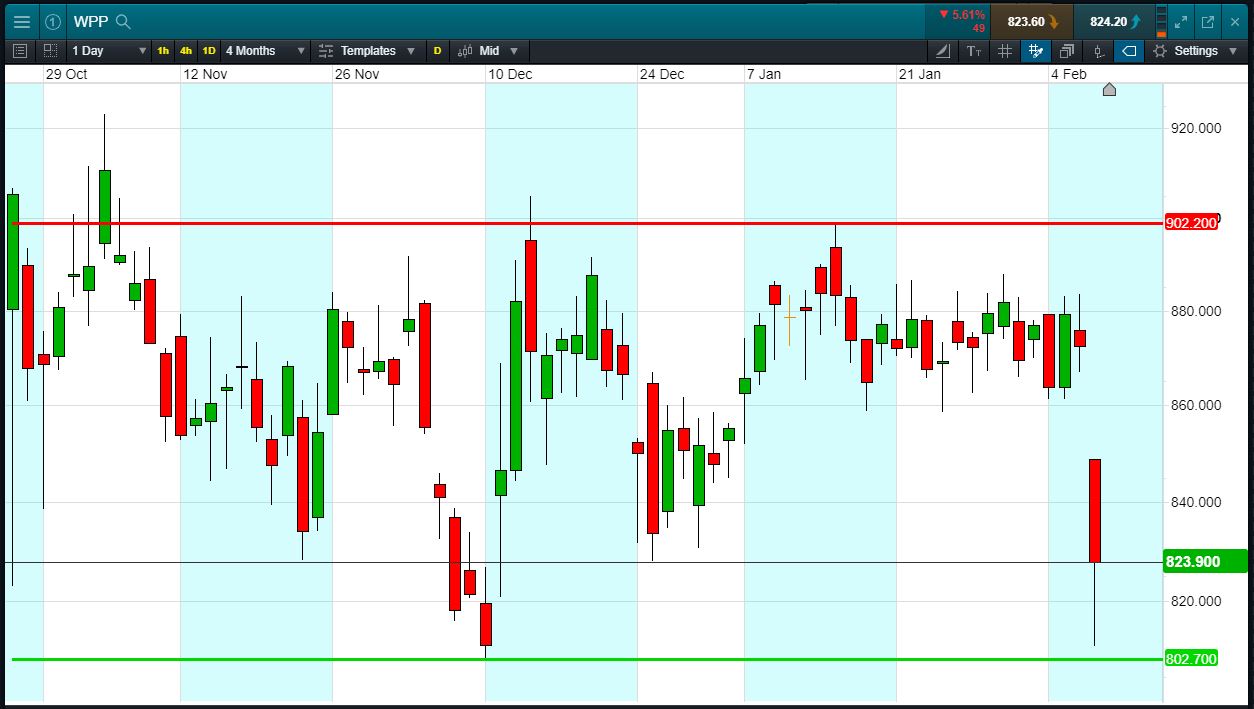Select the text annotation tool
The width and height of the screenshot is (1254, 709).
click(x=974, y=50)
